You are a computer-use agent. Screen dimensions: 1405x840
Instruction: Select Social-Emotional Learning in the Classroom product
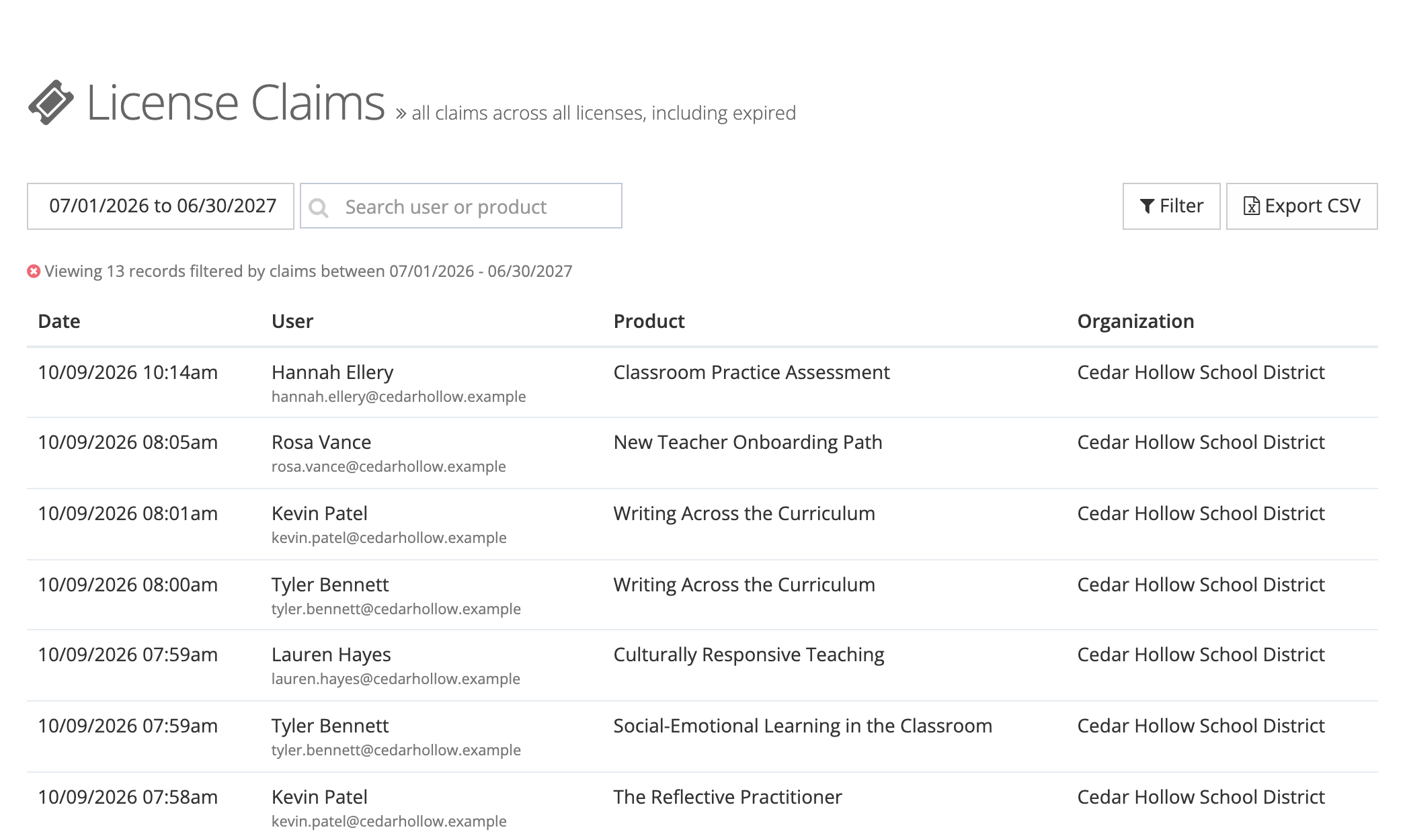[803, 726]
